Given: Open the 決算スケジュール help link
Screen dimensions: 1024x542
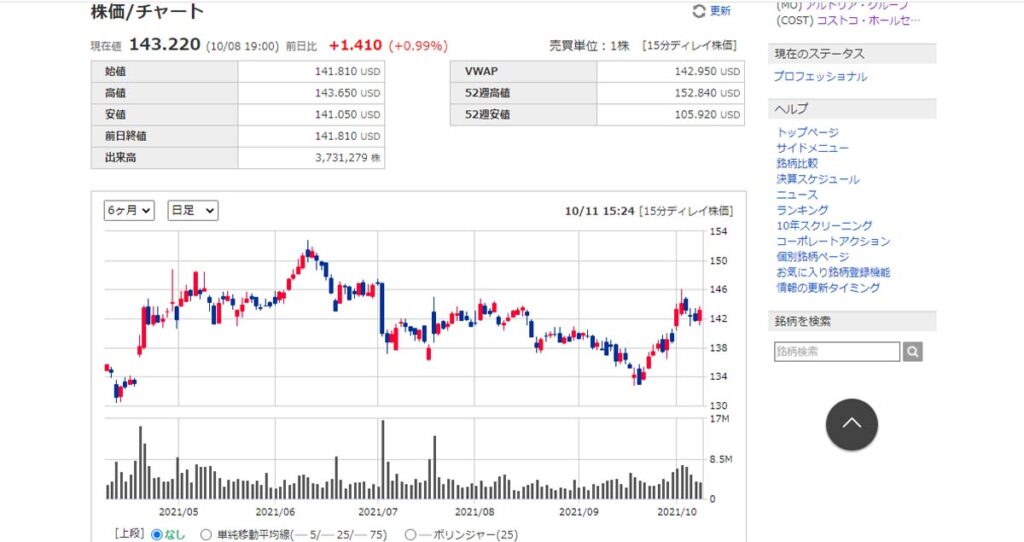Looking at the screenshot, I should [x=817, y=179].
